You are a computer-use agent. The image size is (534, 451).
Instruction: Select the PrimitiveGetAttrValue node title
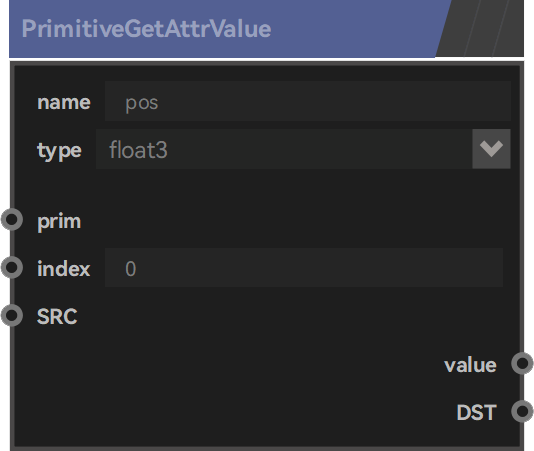(146, 29)
